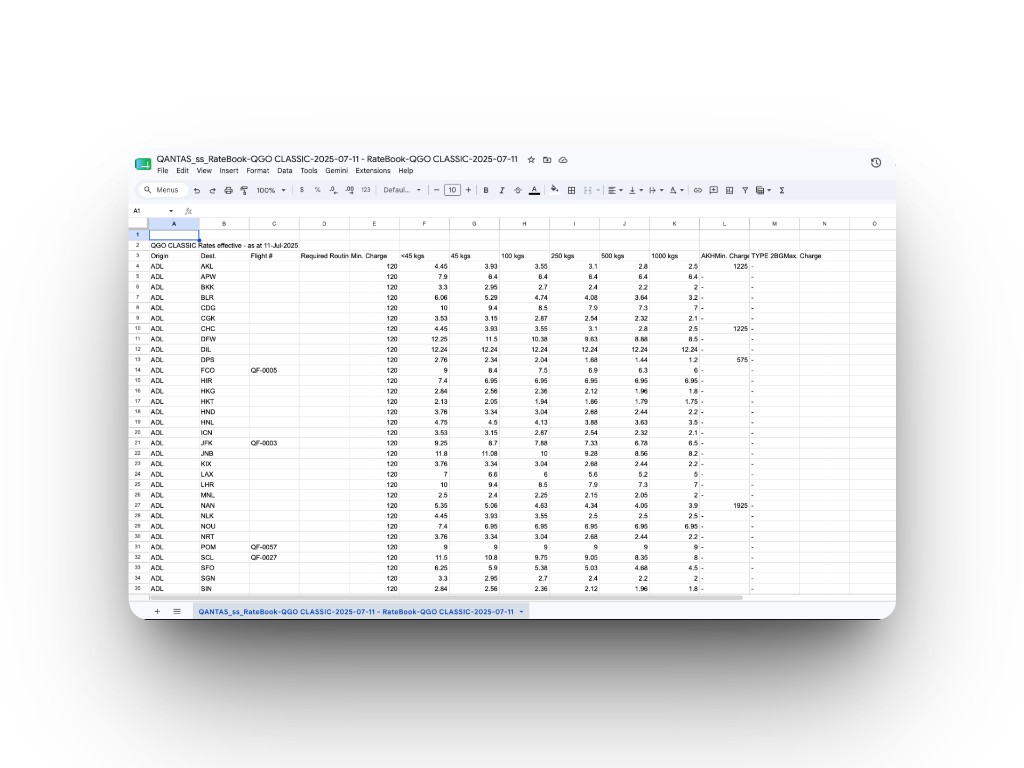Toggle strikethrough formatting
This screenshot has height=768, width=1024.
(517, 190)
